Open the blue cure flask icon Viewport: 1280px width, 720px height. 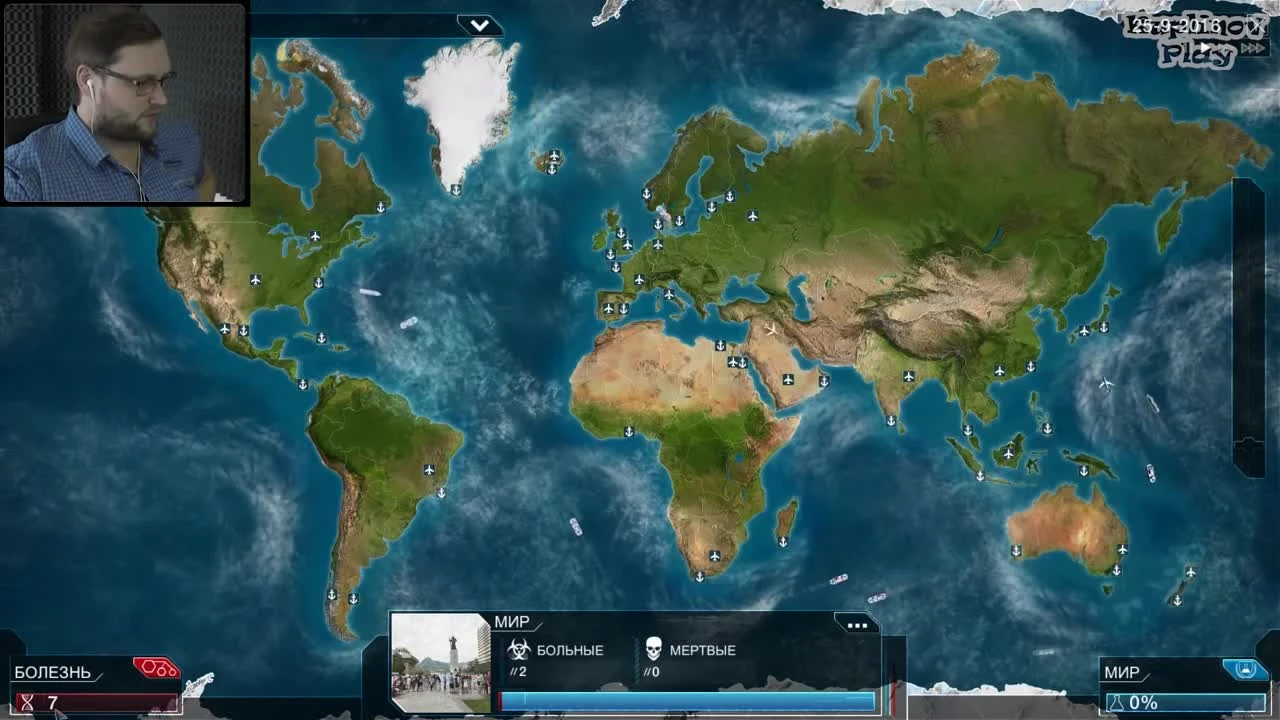(x=1246, y=669)
